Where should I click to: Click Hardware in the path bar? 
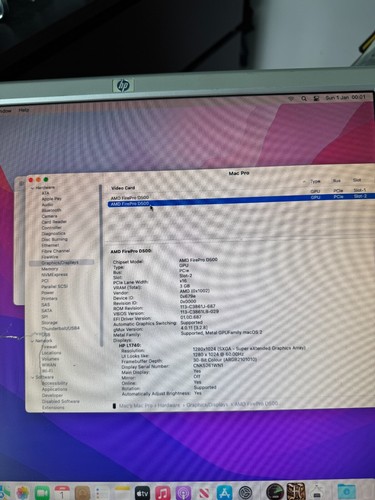(169, 405)
